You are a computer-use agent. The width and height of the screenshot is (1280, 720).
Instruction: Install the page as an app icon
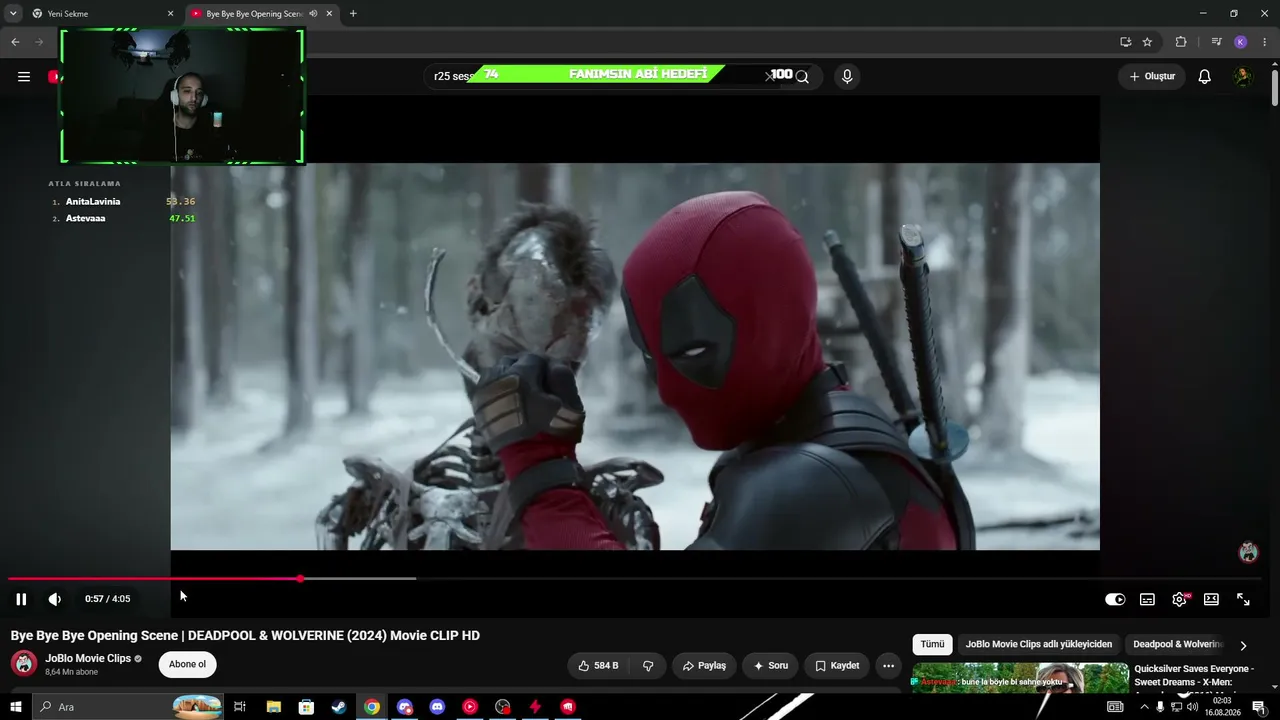pos(1125,42)
